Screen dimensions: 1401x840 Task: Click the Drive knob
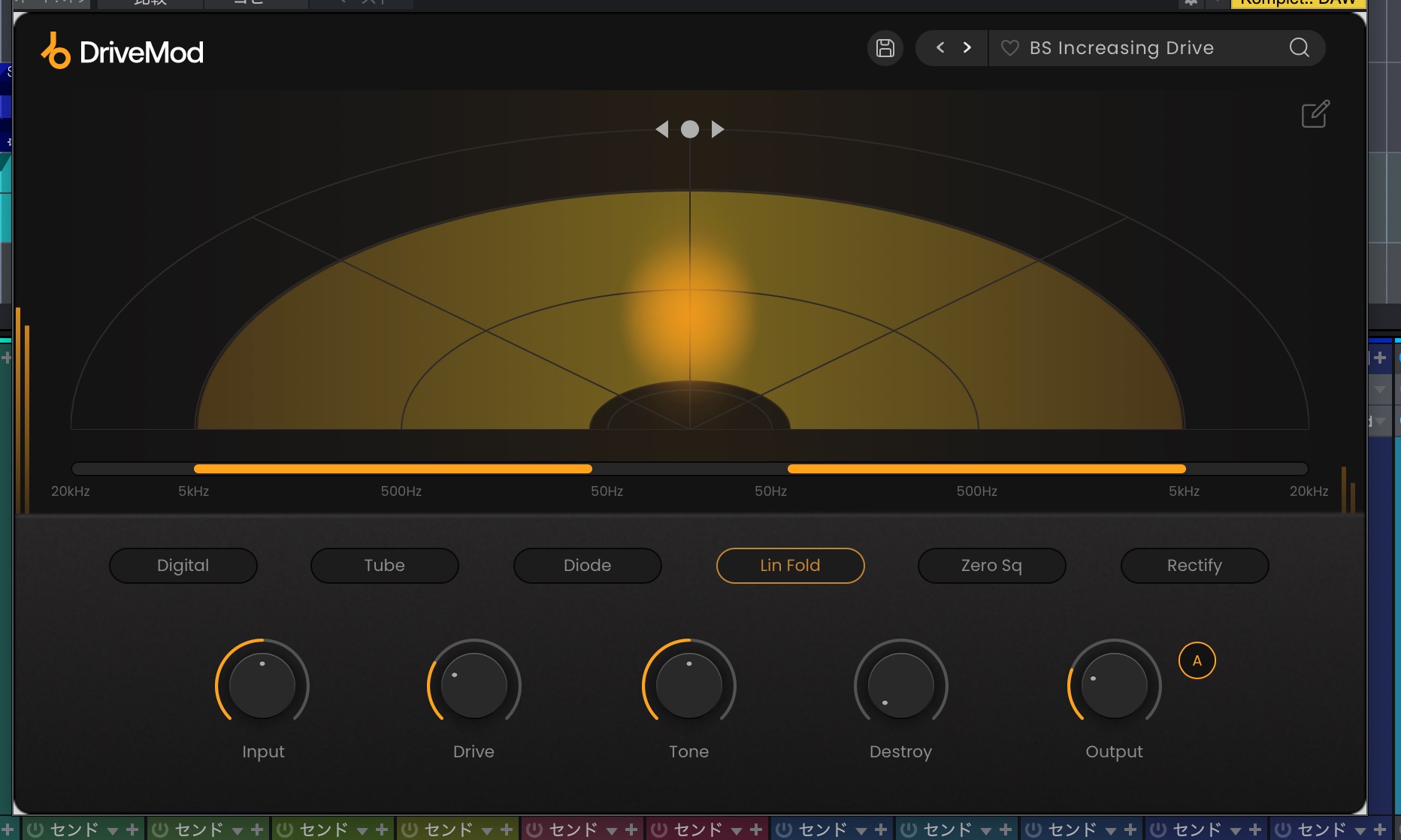474,685
